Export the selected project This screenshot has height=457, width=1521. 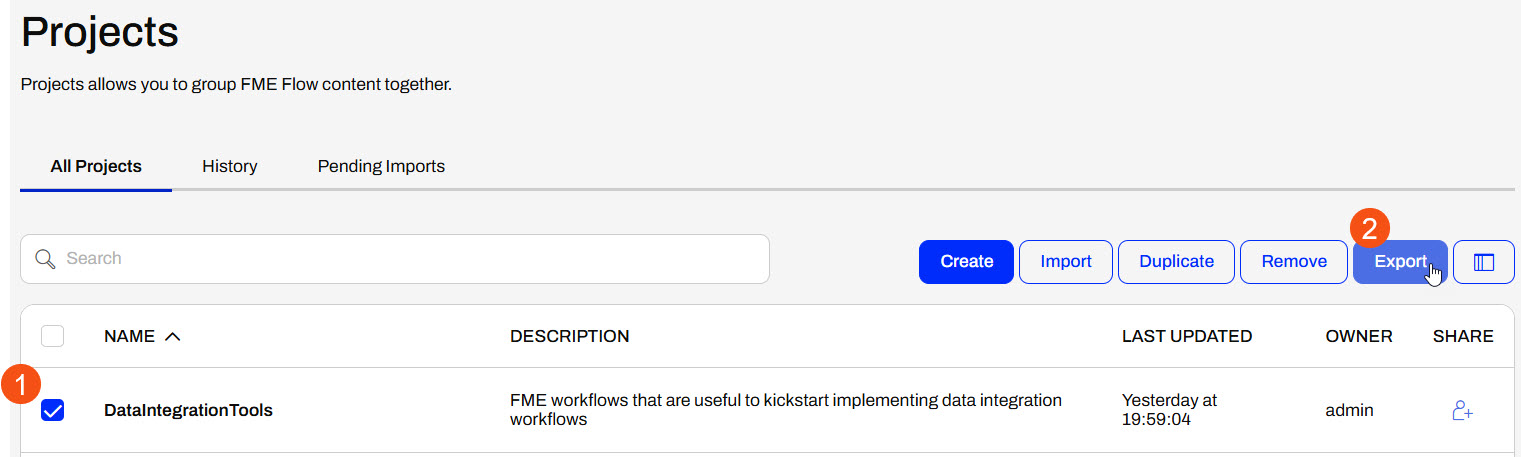click(1400, 262)
